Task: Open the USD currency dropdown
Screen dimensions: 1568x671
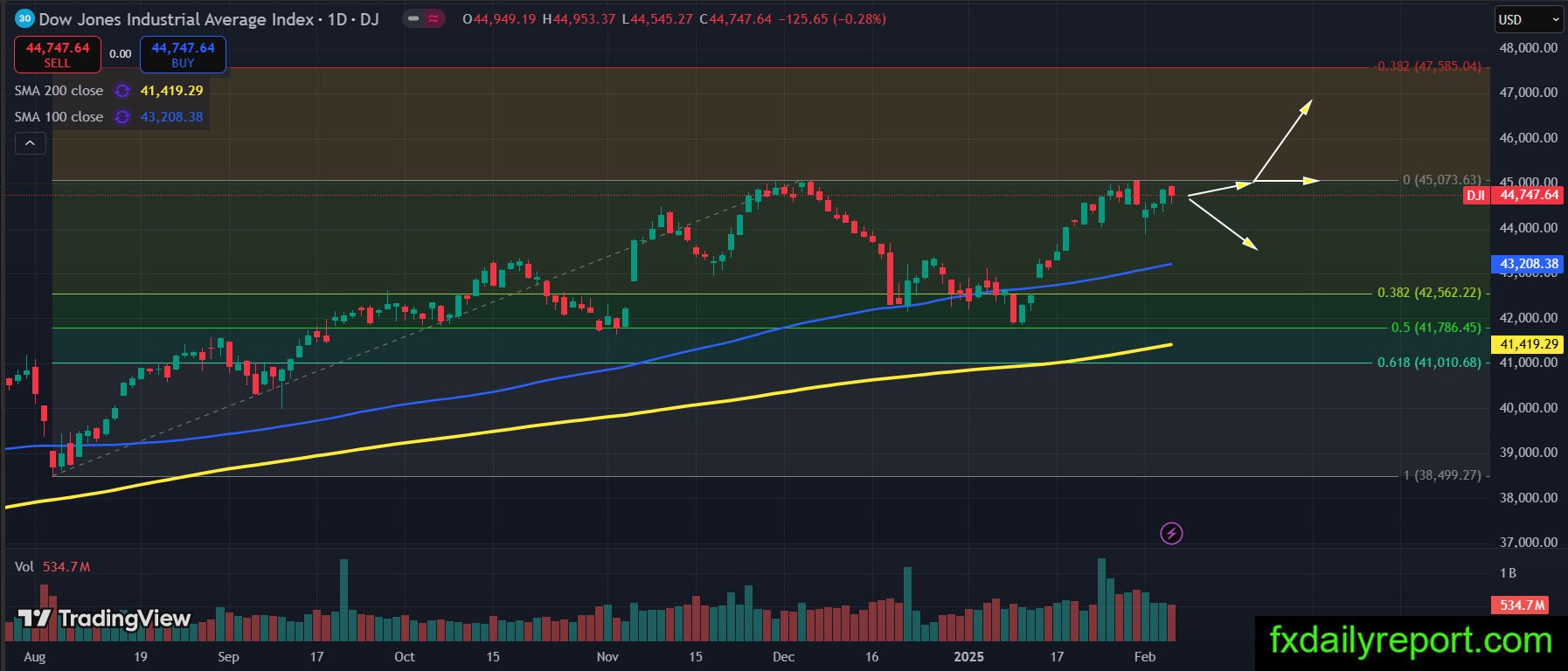Action: tap(1529, 19)
